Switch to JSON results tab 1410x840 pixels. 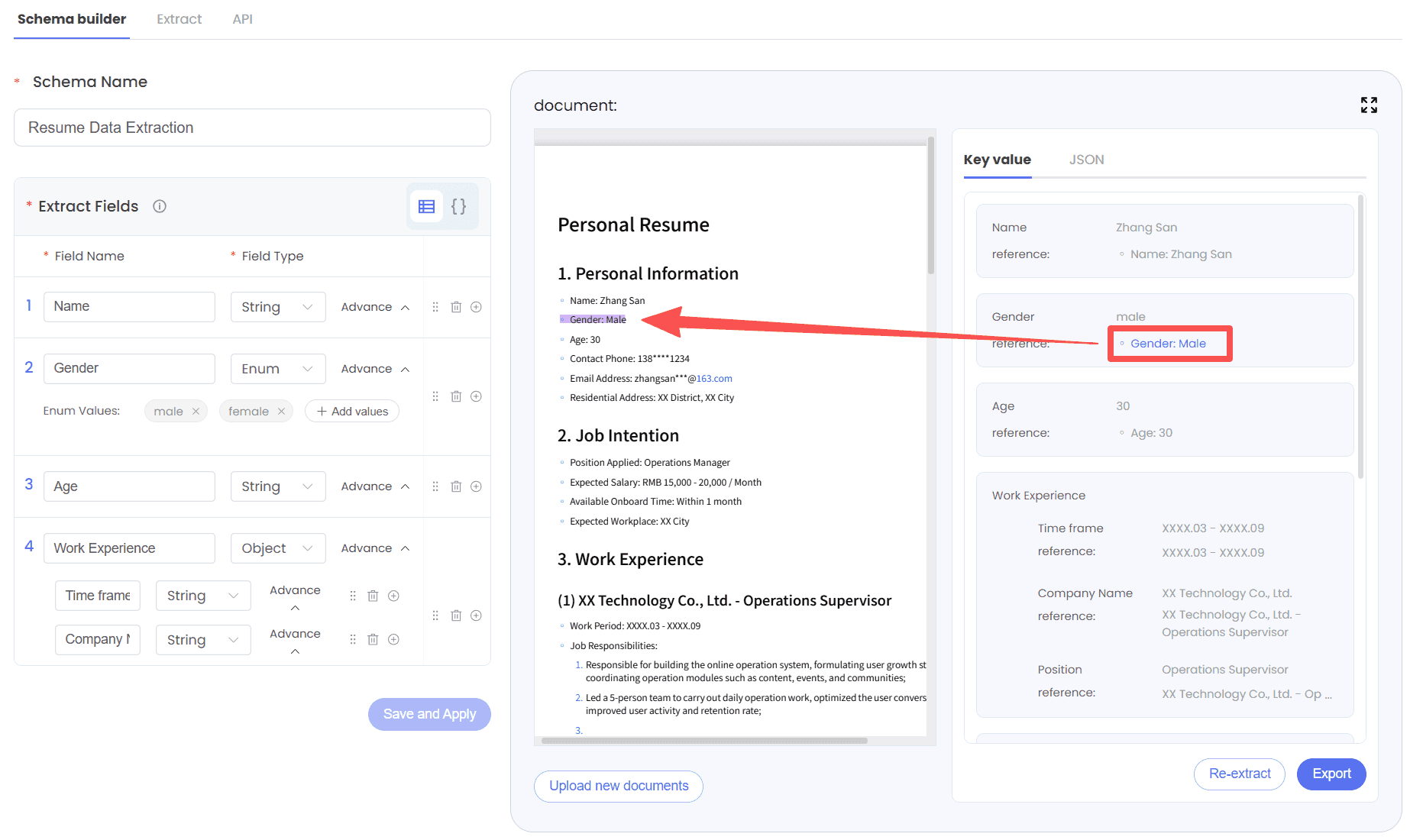coord(1086,160)
